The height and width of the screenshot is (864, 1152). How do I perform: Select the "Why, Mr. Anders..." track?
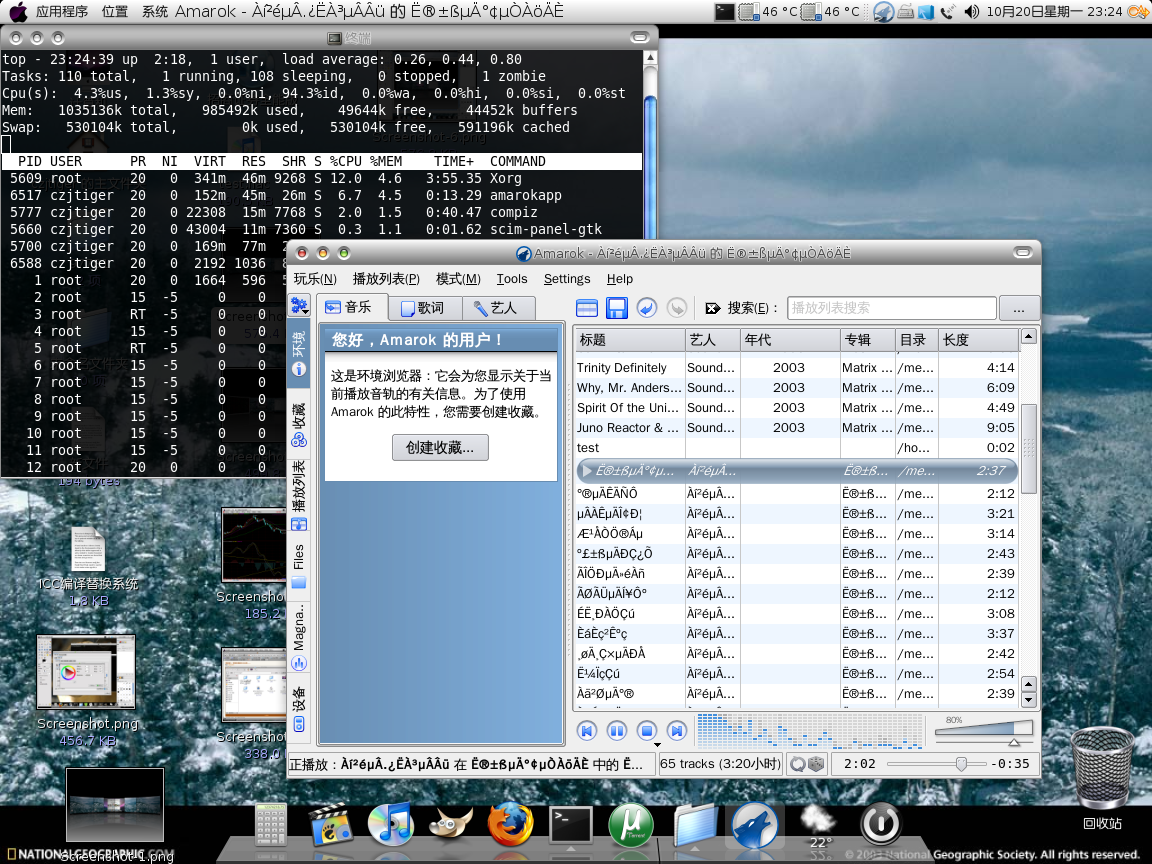coord(796,387)
